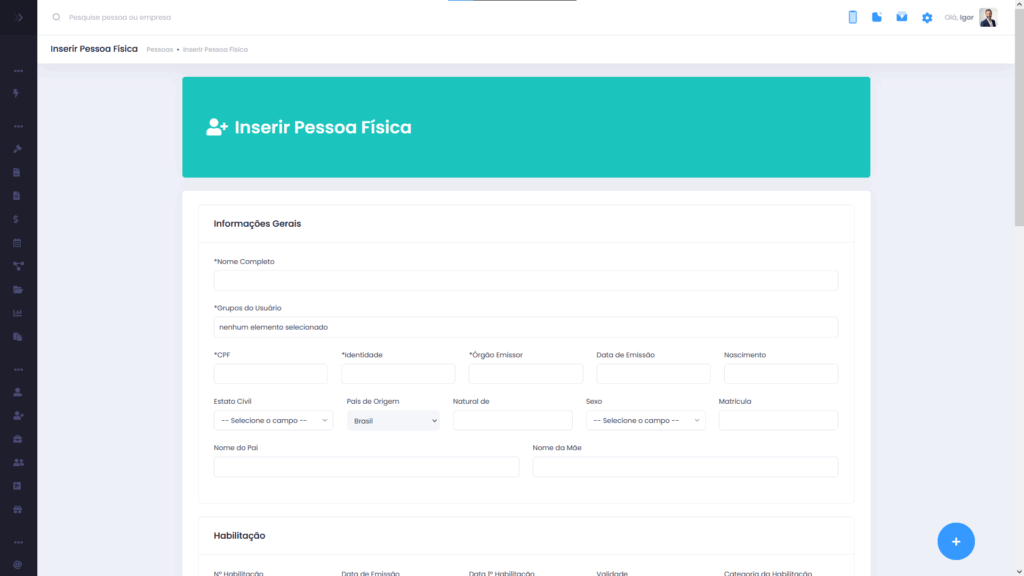Click the gavel icon in the sidebar
Image resolution: width=1024 pixels, height=576 pixels.
18,149
